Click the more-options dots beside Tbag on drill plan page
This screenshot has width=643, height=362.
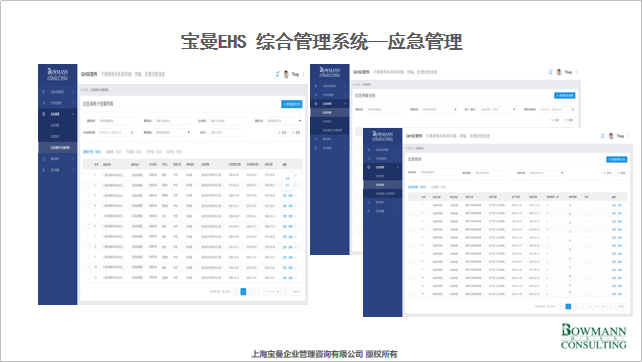click(303, 74)
